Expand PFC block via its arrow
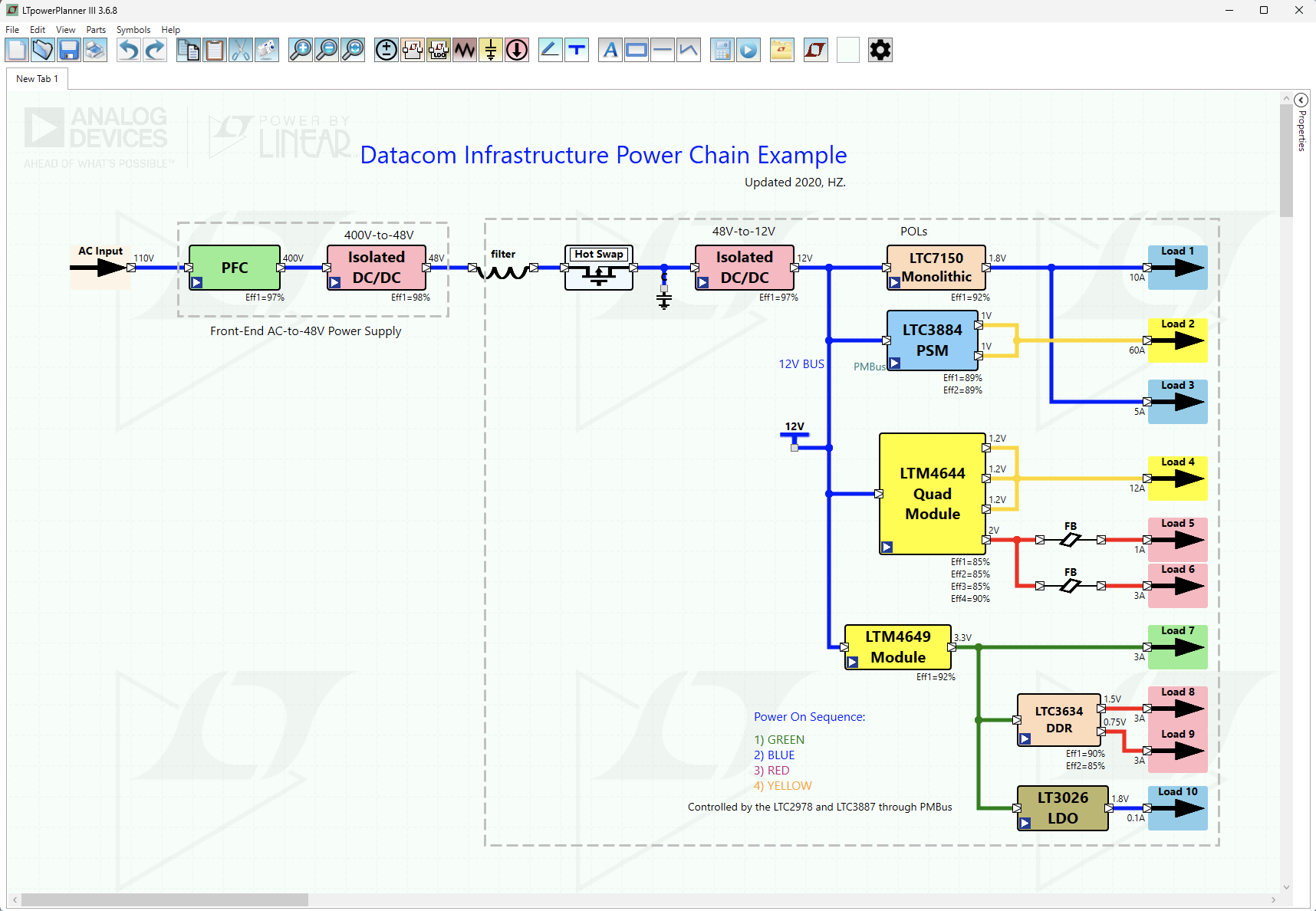This screenshot has height=911, width=1316. pos(197,282)
